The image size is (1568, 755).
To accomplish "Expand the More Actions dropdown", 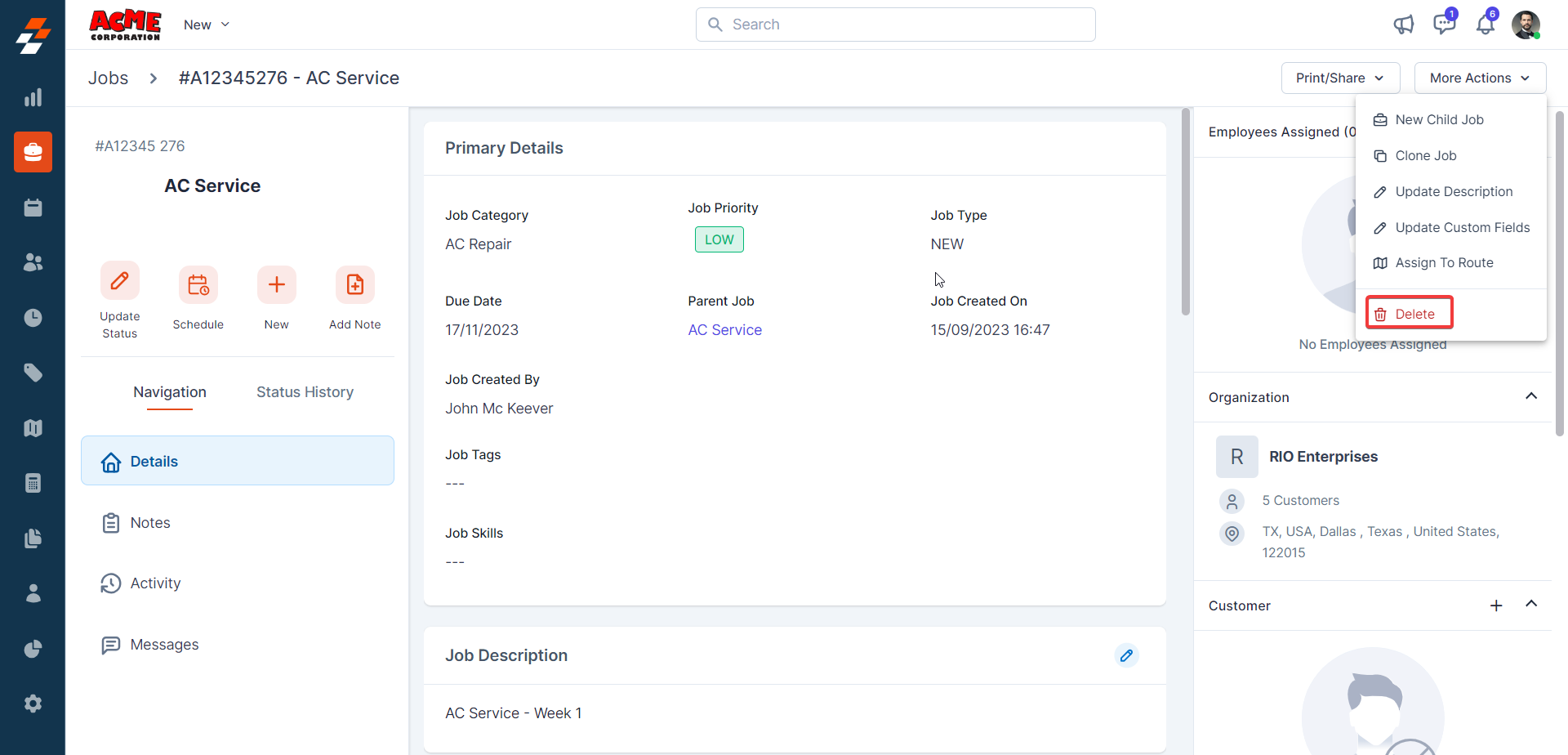I will point(1480,78).
